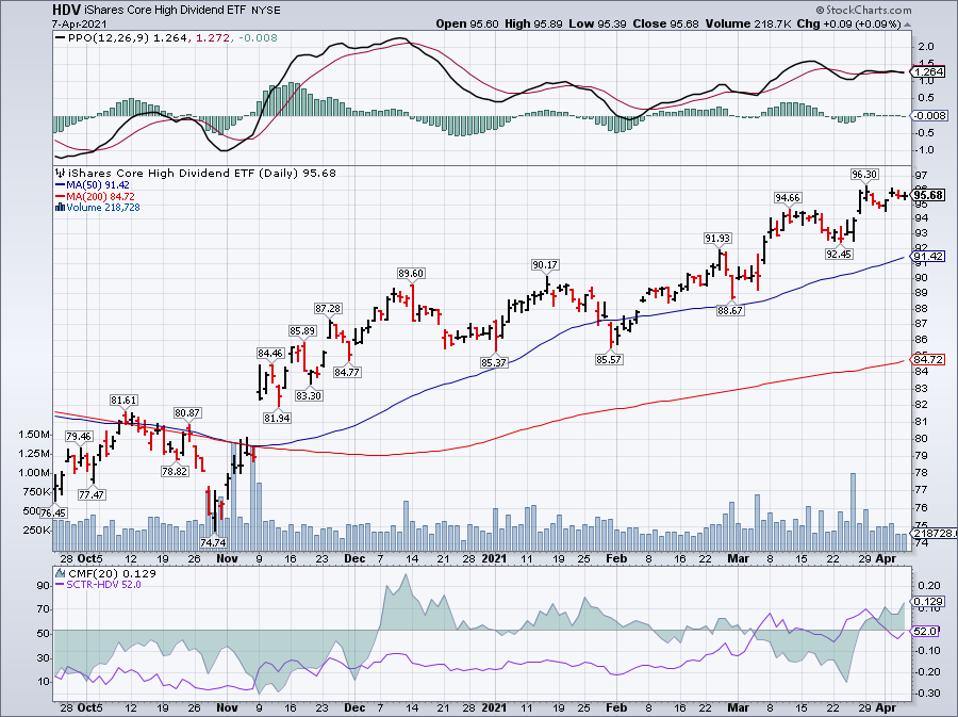
Task: Click the 80.87 price annotation
Action: coord(187,413)
